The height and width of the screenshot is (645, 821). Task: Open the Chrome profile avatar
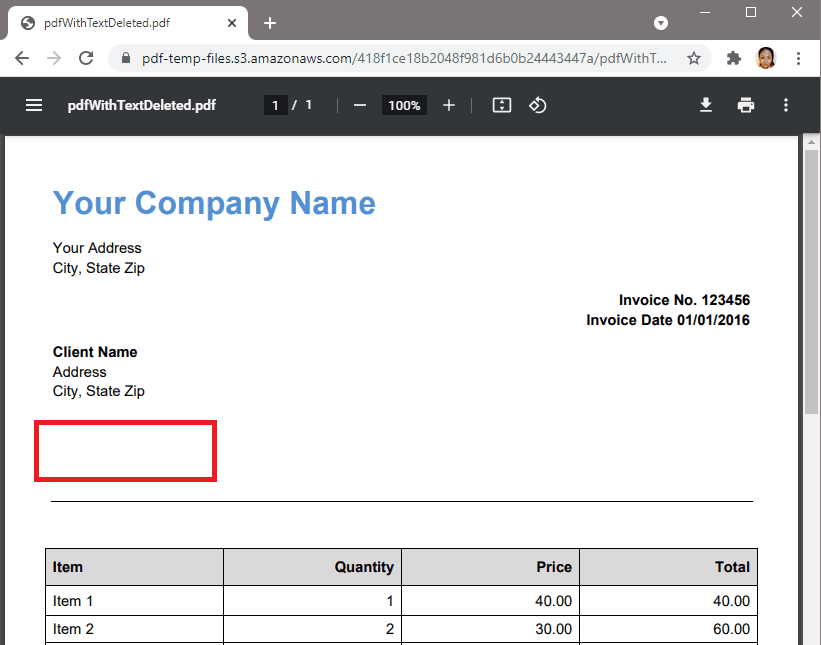[x=766, y=59]
